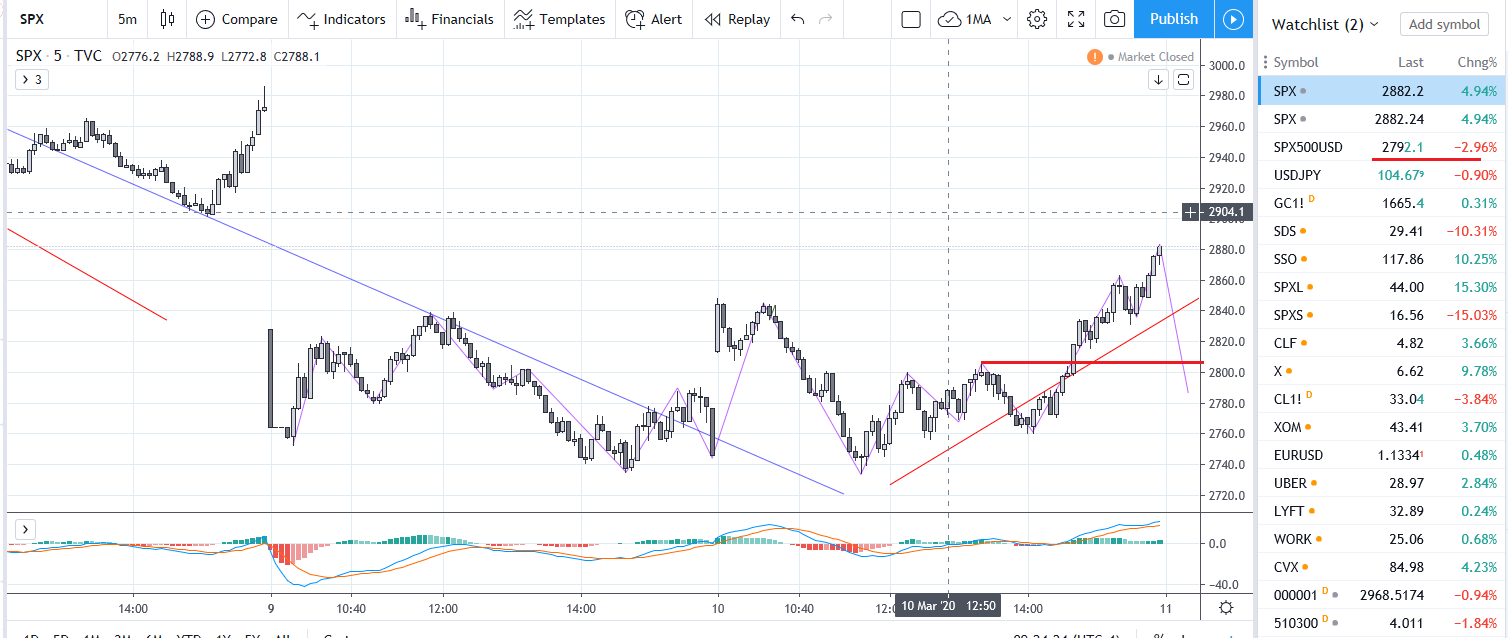This screenshot has height=638, width=1508.
Task: Select the thick red horizontal resistance line
Action: (x=1092, y=362)
